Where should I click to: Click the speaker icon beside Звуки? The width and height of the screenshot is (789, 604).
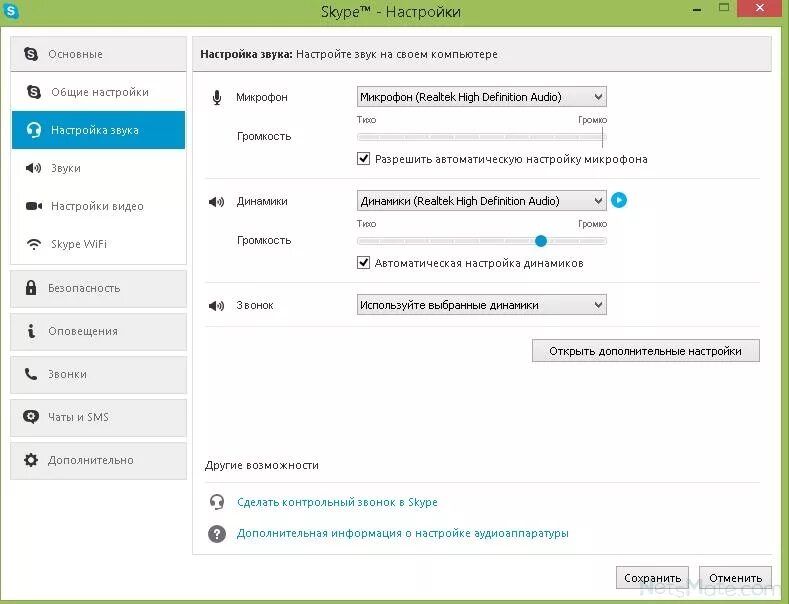33,168
